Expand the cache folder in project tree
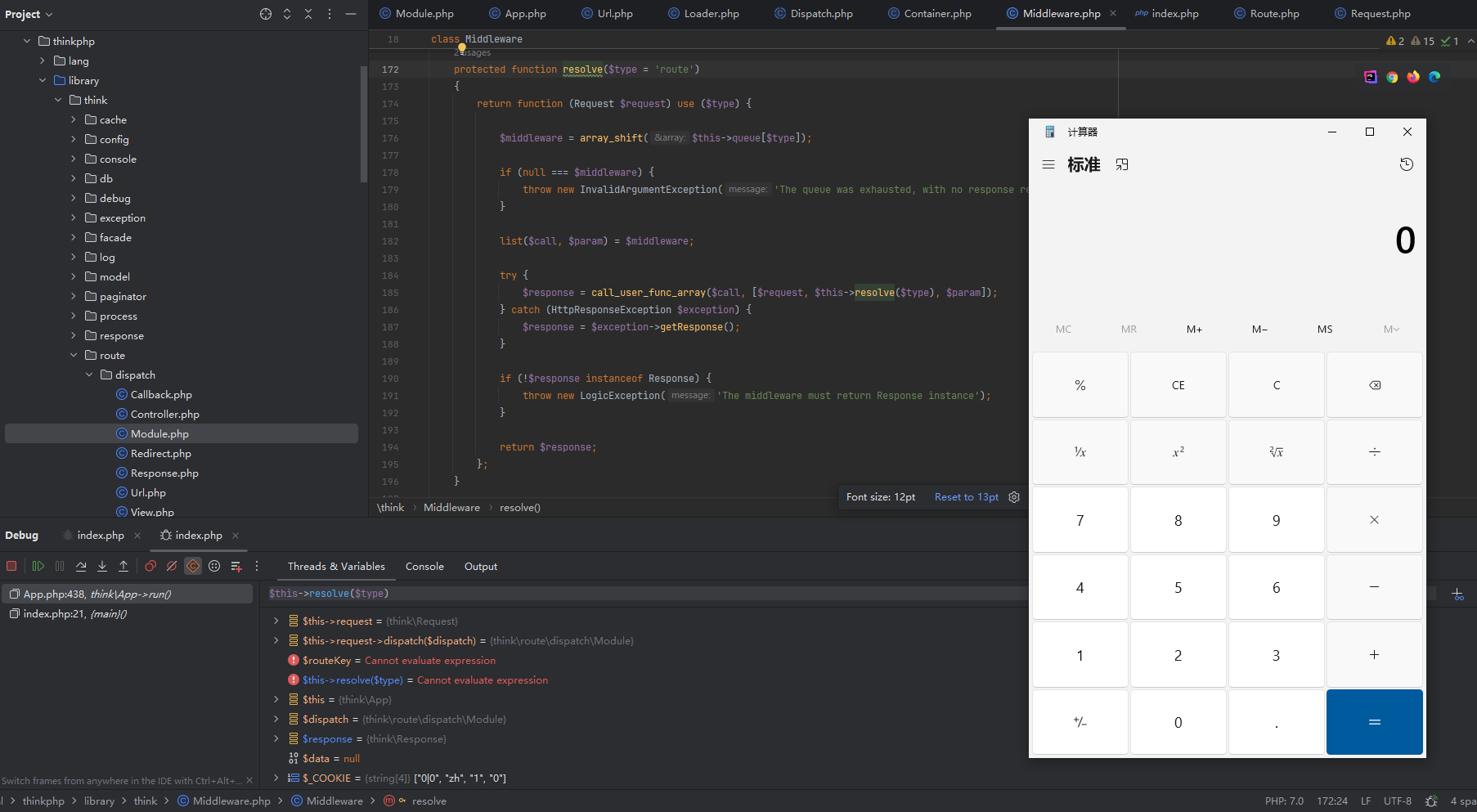This screenshot has width=1477, height=812. (74, 120)
